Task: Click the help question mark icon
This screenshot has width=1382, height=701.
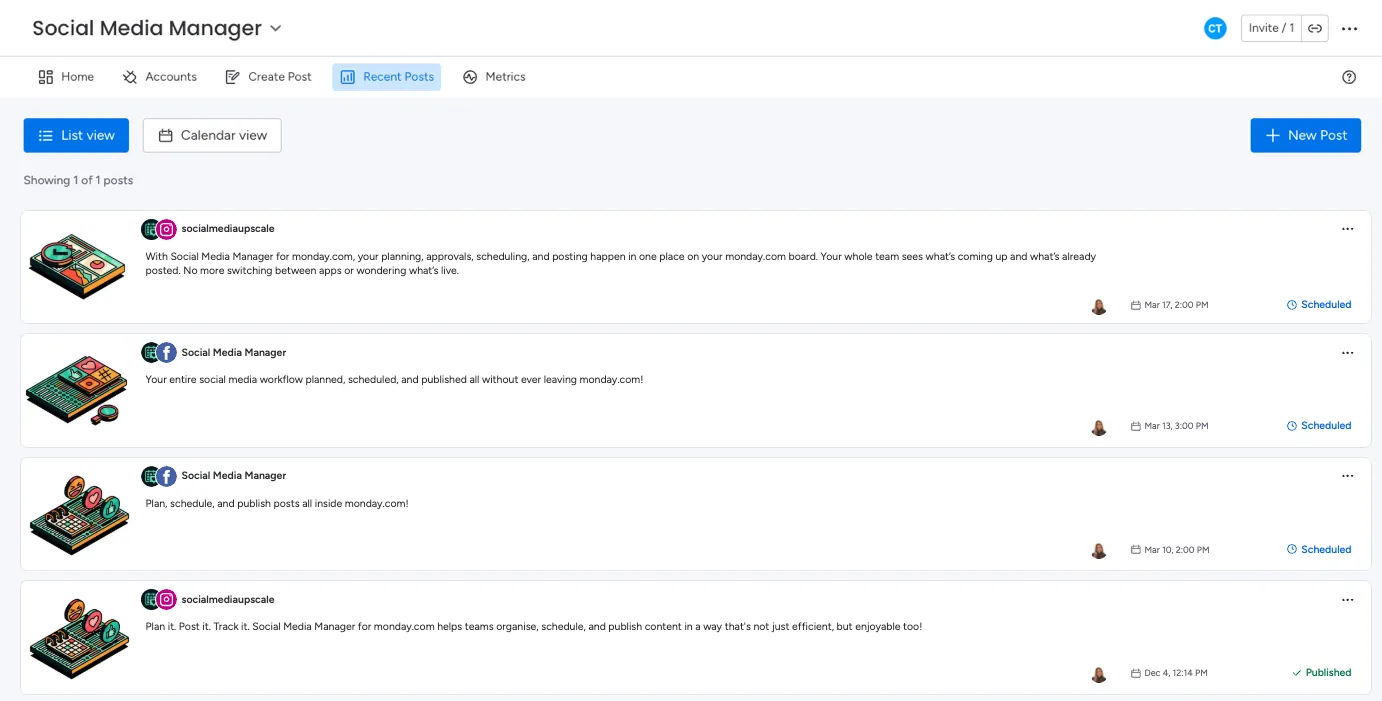Action: [x=1349, y=77]
